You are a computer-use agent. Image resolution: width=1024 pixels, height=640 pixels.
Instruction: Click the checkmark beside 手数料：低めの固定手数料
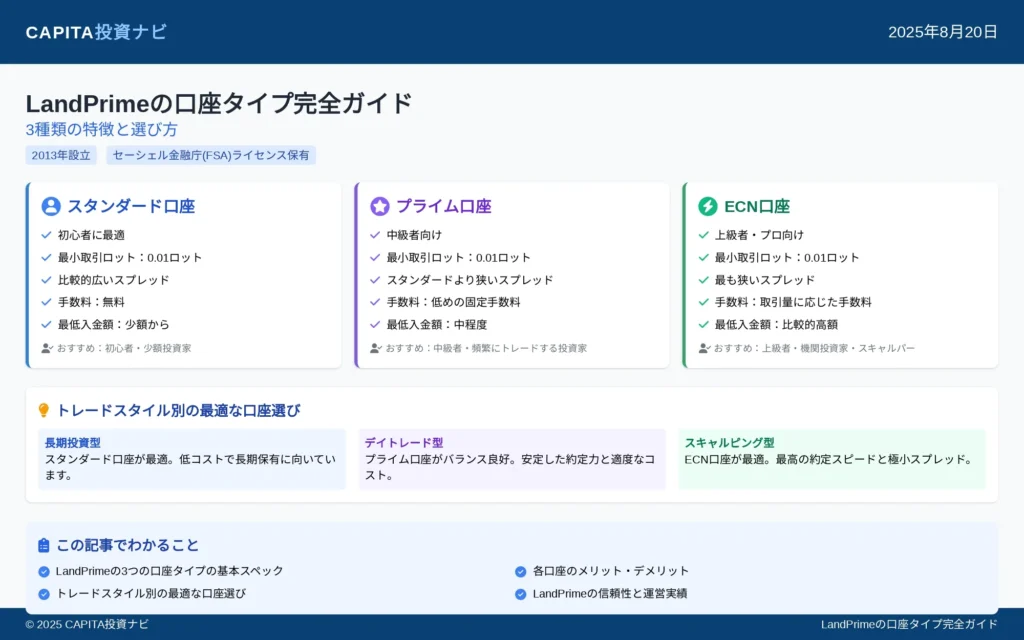pos(375,302)
